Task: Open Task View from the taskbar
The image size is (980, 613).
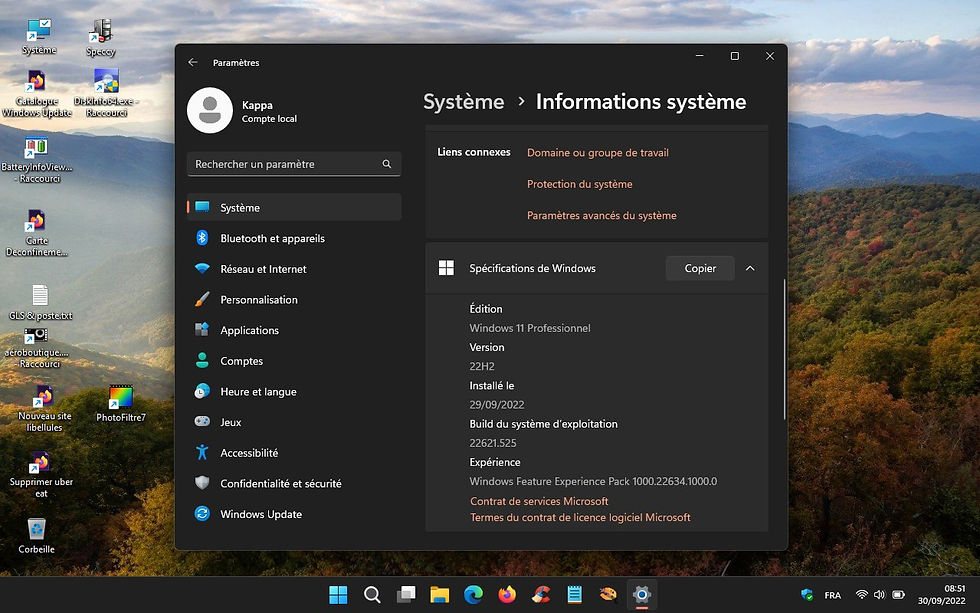Action: click(406, 595)
